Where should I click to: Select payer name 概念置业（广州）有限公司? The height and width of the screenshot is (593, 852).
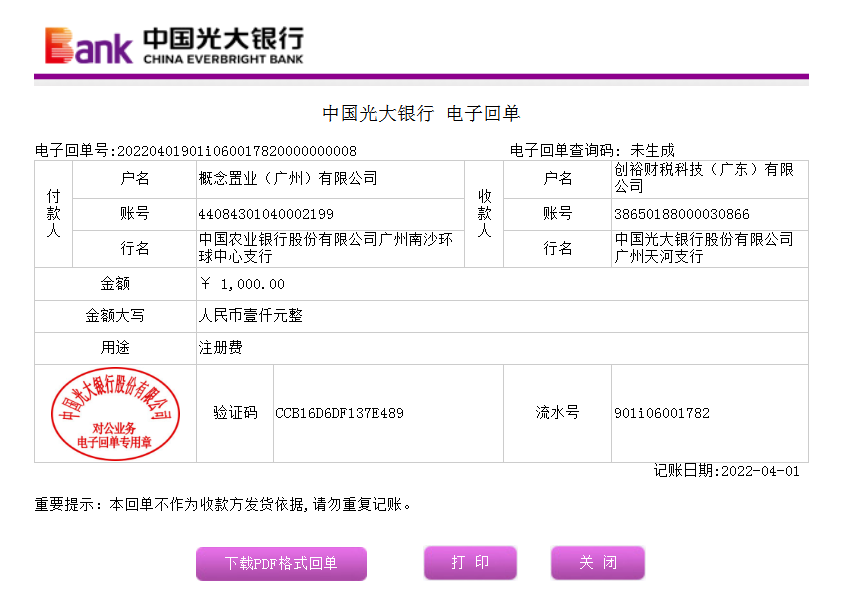[x=288, y=178]
